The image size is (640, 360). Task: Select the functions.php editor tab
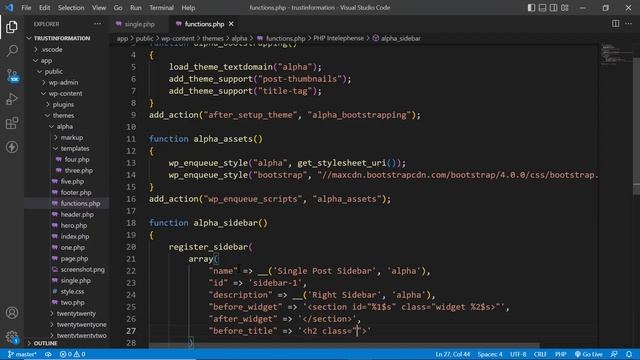(204, 24)
